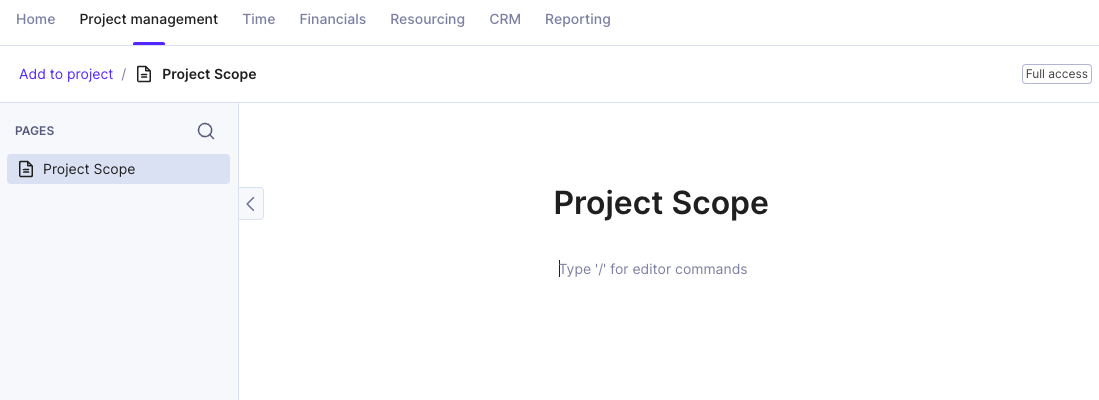Open the Home tab

click(36, 20)
